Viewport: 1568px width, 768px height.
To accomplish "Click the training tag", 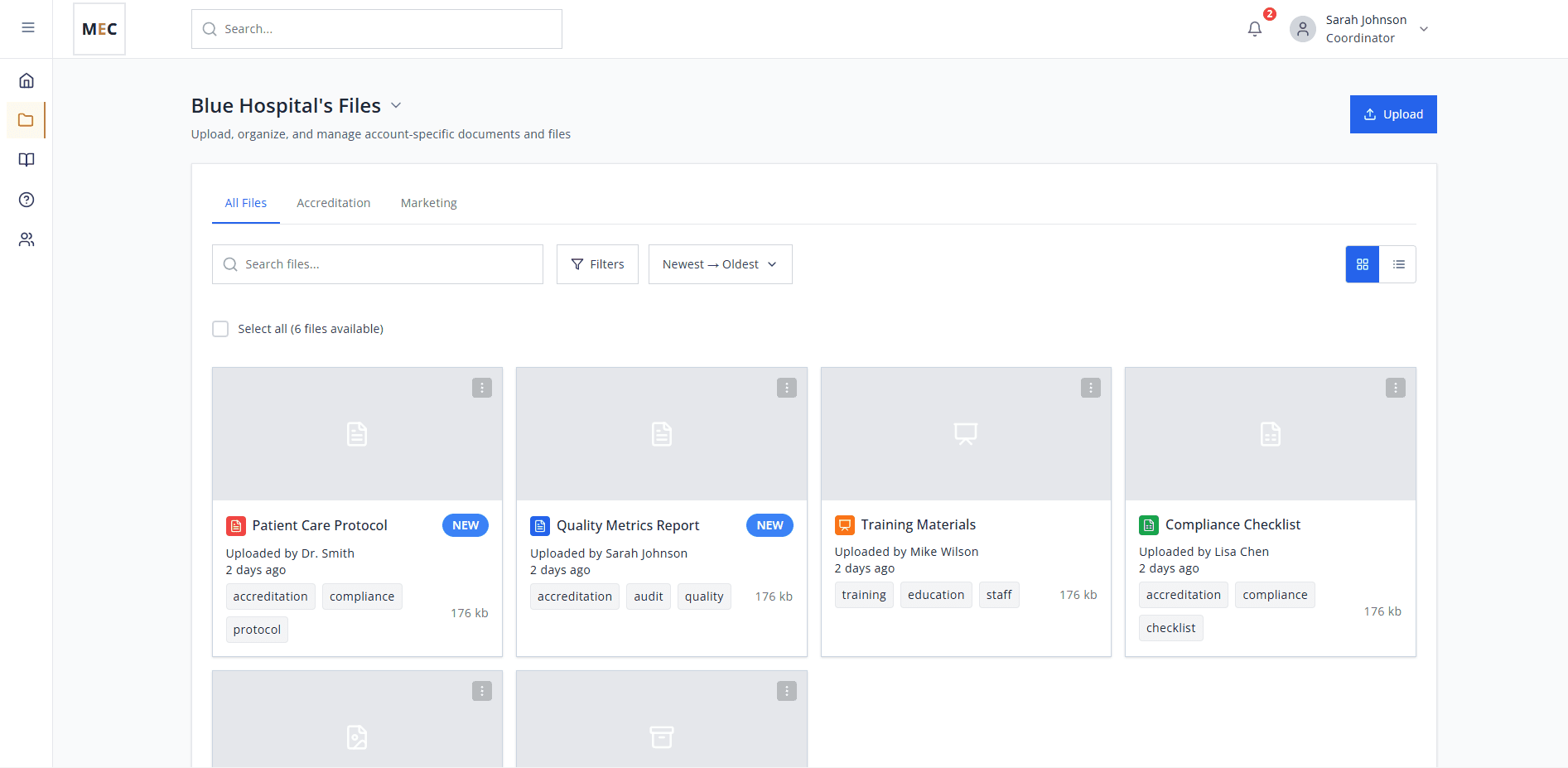I will tap(864, 595).
